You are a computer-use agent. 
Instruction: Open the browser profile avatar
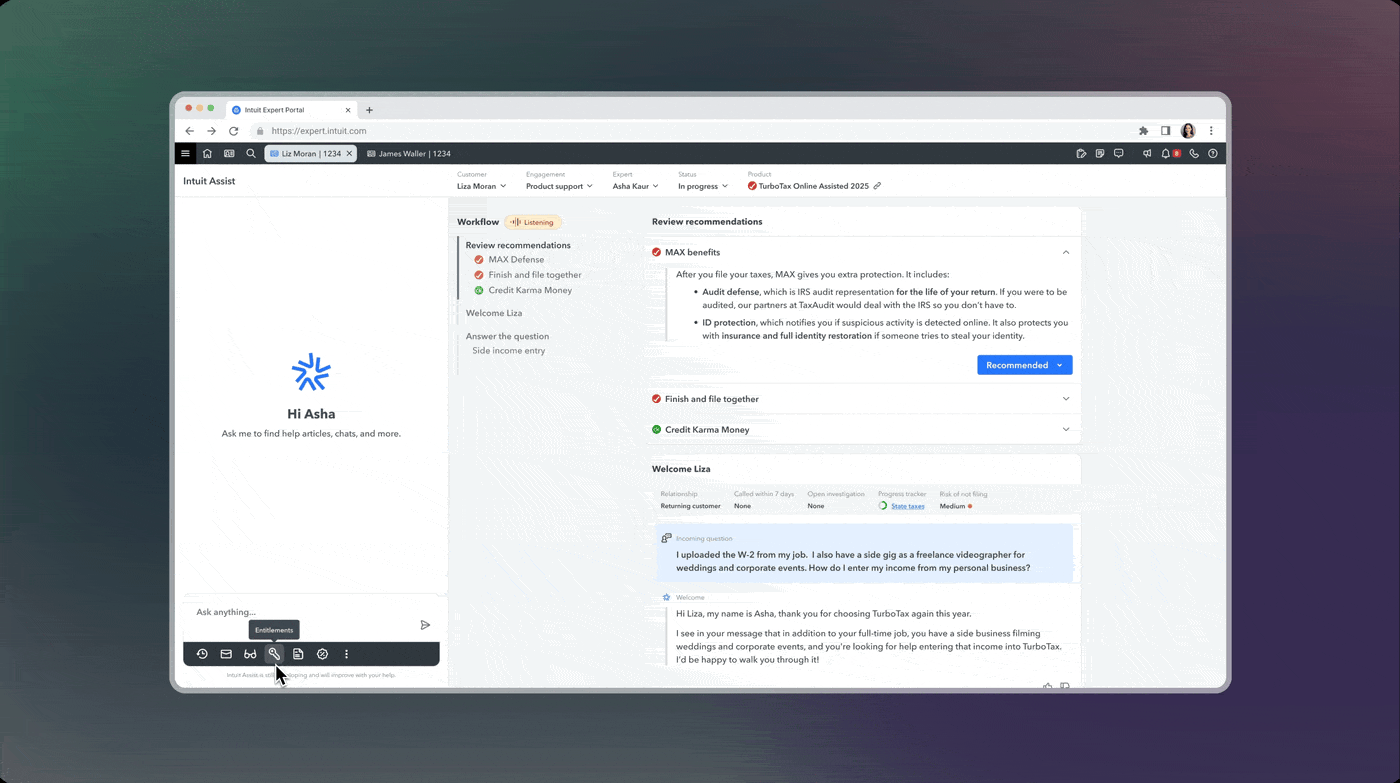1188,131
